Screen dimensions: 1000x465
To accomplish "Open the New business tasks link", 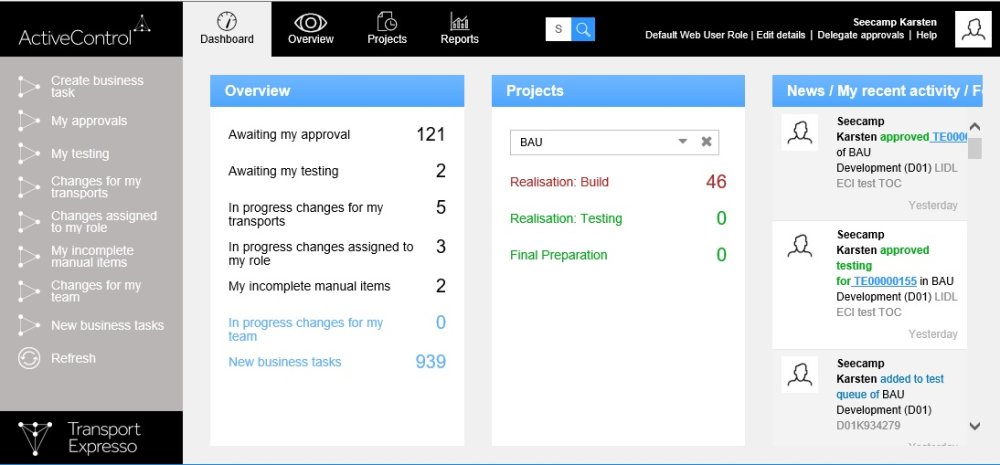I will click(285, 362).
